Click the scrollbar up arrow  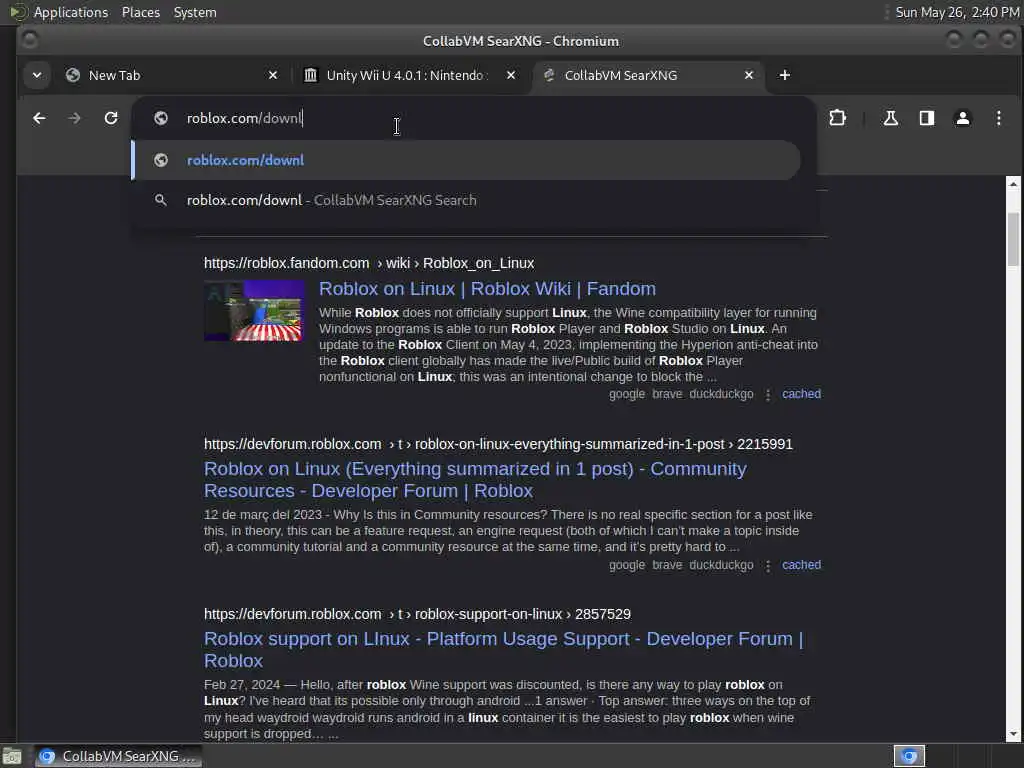click(1013, 184)
